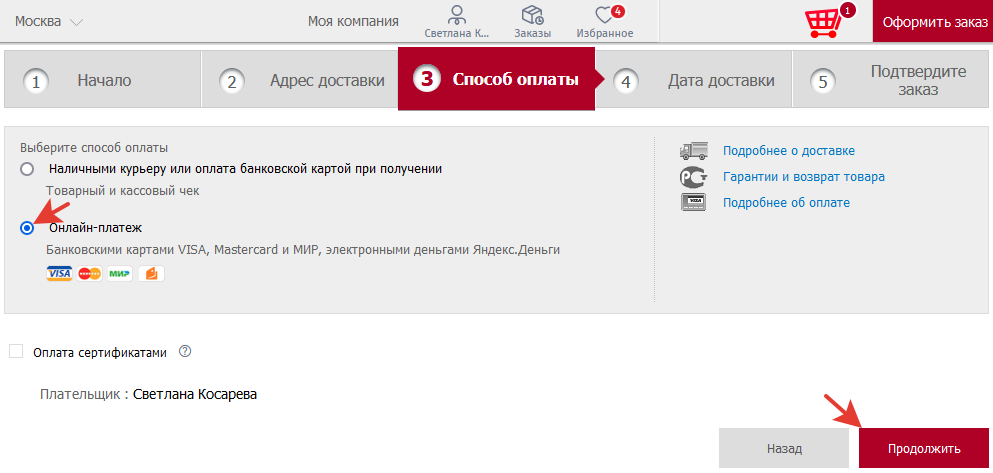Viewport: 993px width, 473px height.
Task: Click the delivery truck icon
Action: click(x=693, y=151)
